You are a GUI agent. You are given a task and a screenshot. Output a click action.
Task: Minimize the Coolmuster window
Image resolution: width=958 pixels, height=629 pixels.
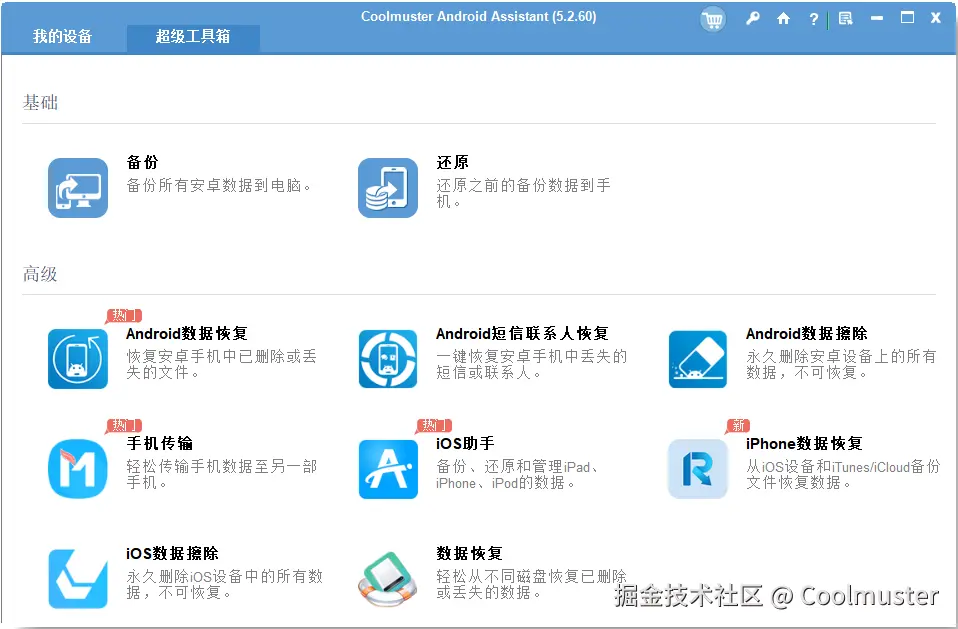(877, 18)
